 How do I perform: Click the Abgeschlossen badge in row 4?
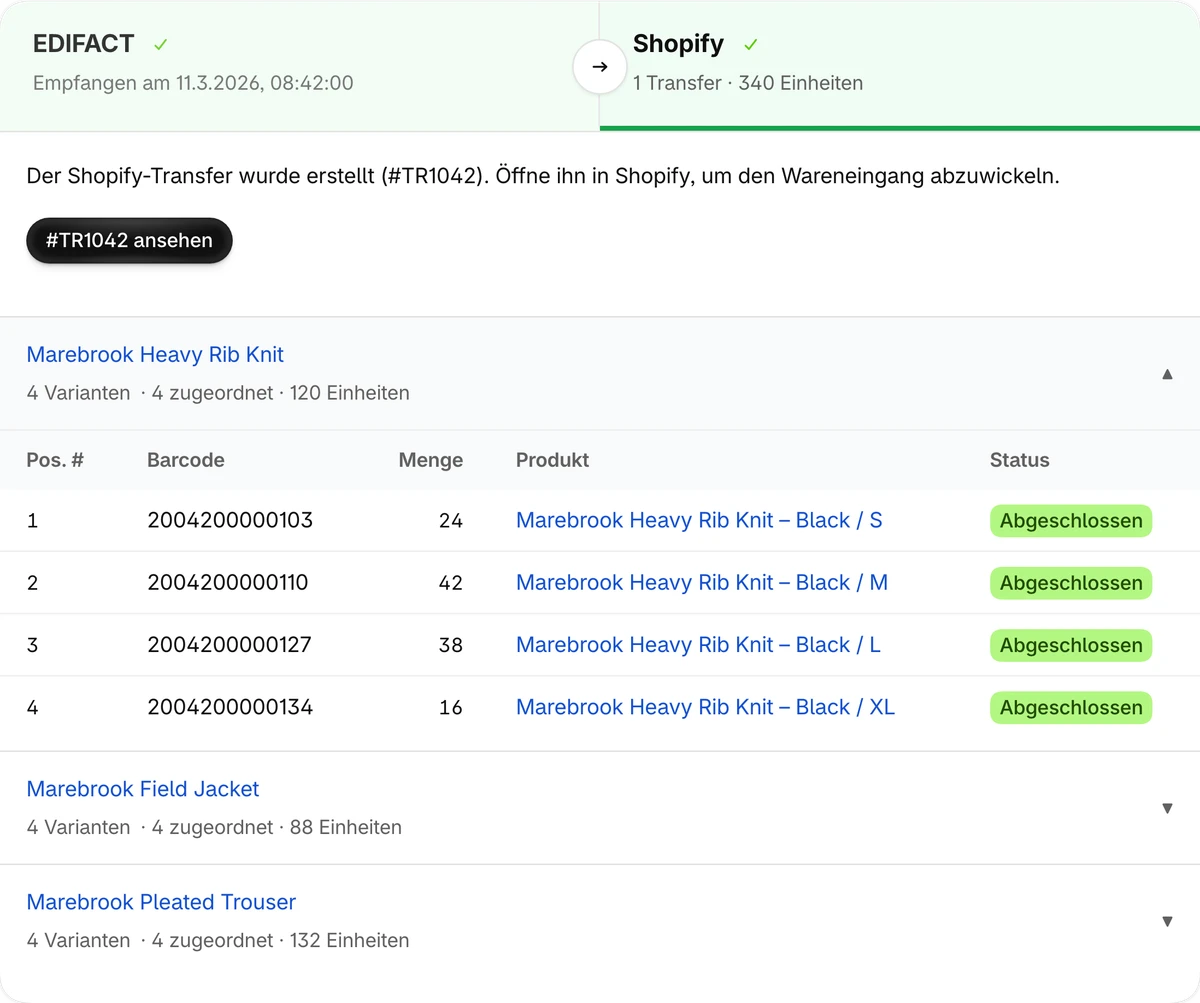[1071, 708]
